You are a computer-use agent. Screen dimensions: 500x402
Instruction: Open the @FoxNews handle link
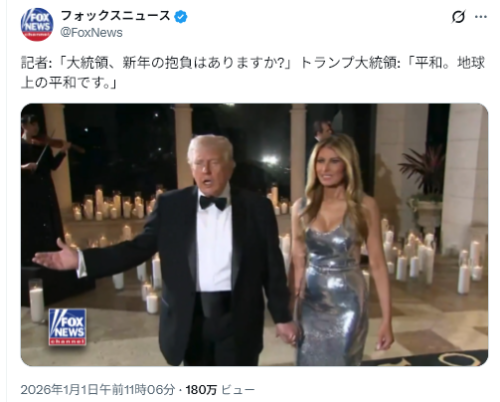91,33
